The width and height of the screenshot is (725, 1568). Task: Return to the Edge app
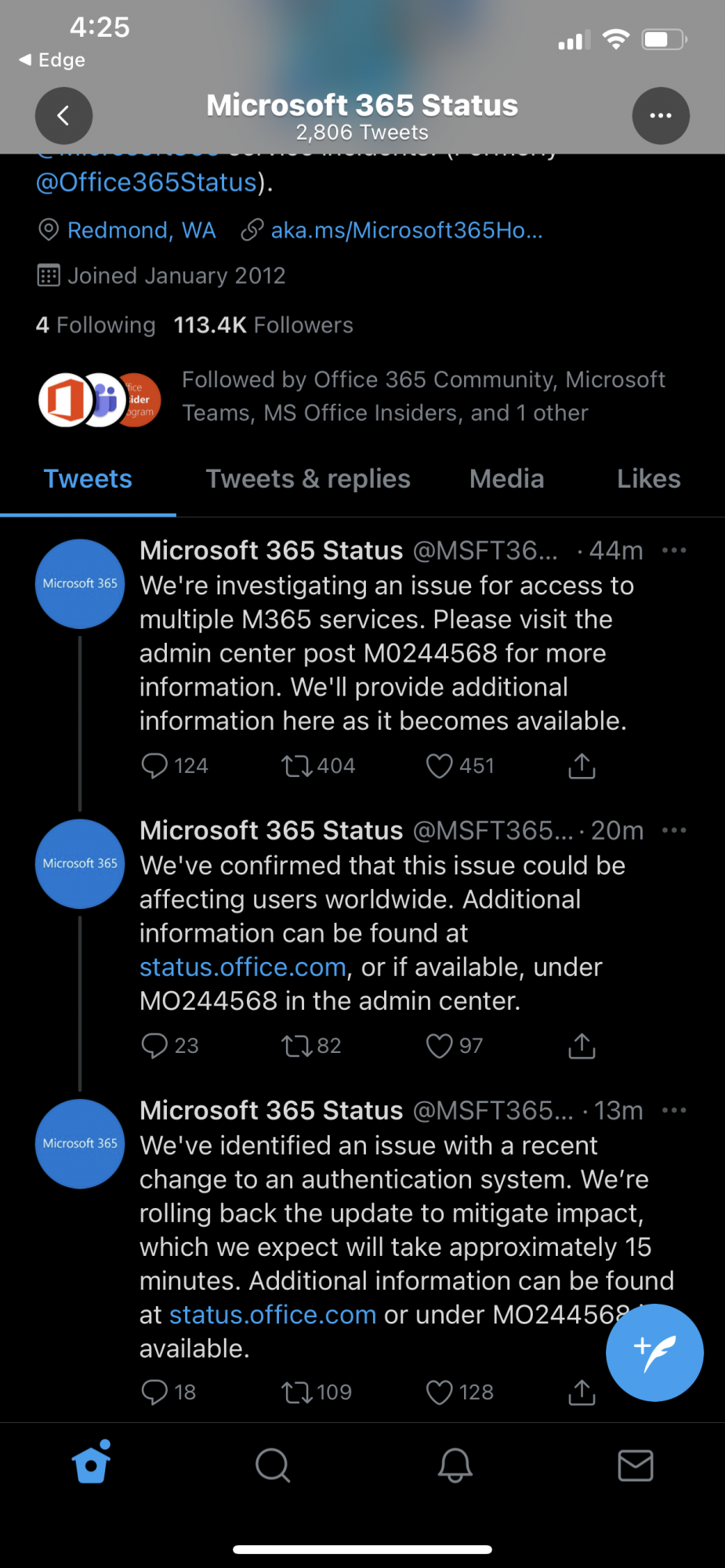(x=53, y=60)
